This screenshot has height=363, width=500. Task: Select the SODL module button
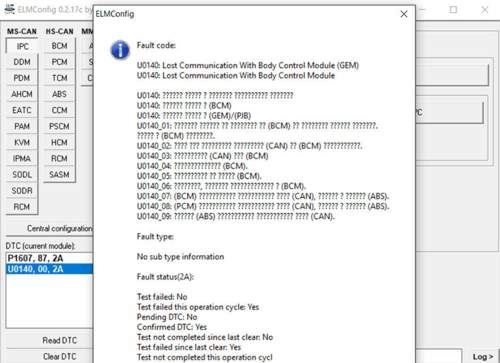22,175
